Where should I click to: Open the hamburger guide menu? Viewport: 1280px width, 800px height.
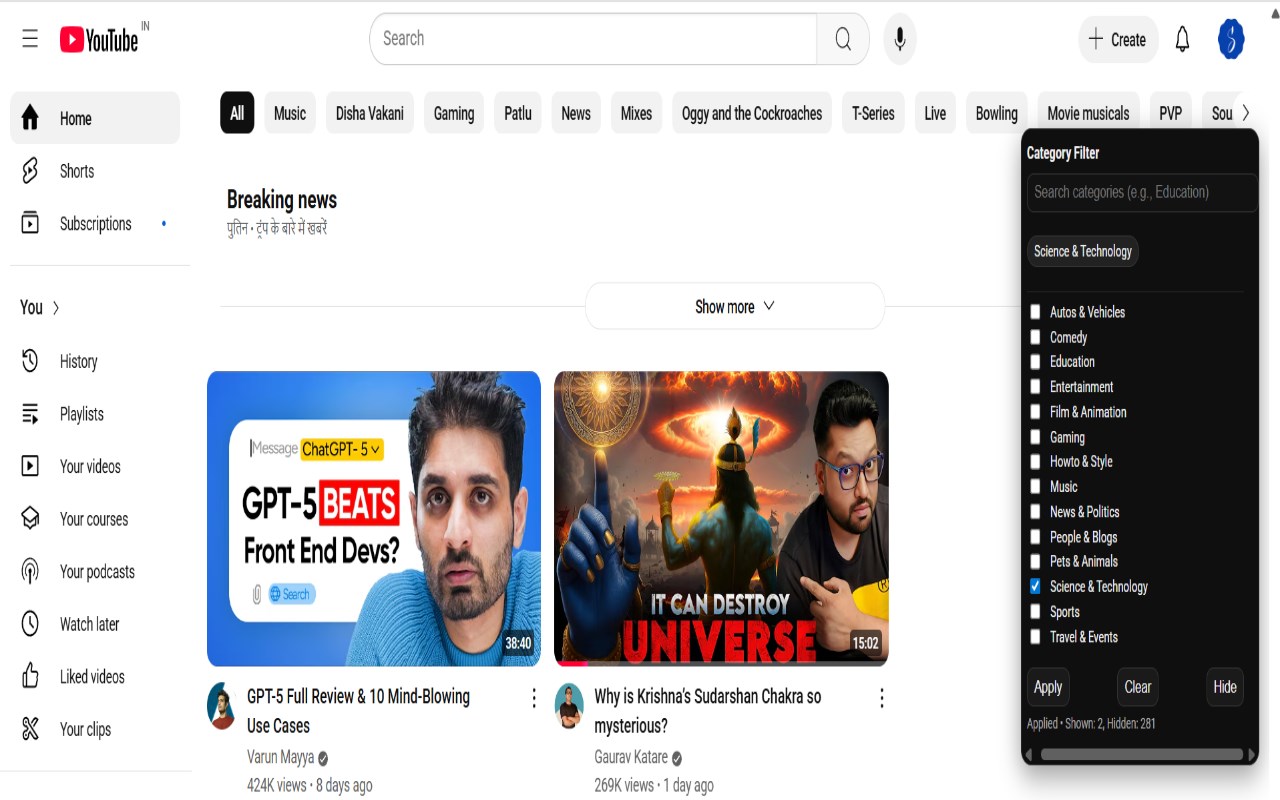click(30, 39)
